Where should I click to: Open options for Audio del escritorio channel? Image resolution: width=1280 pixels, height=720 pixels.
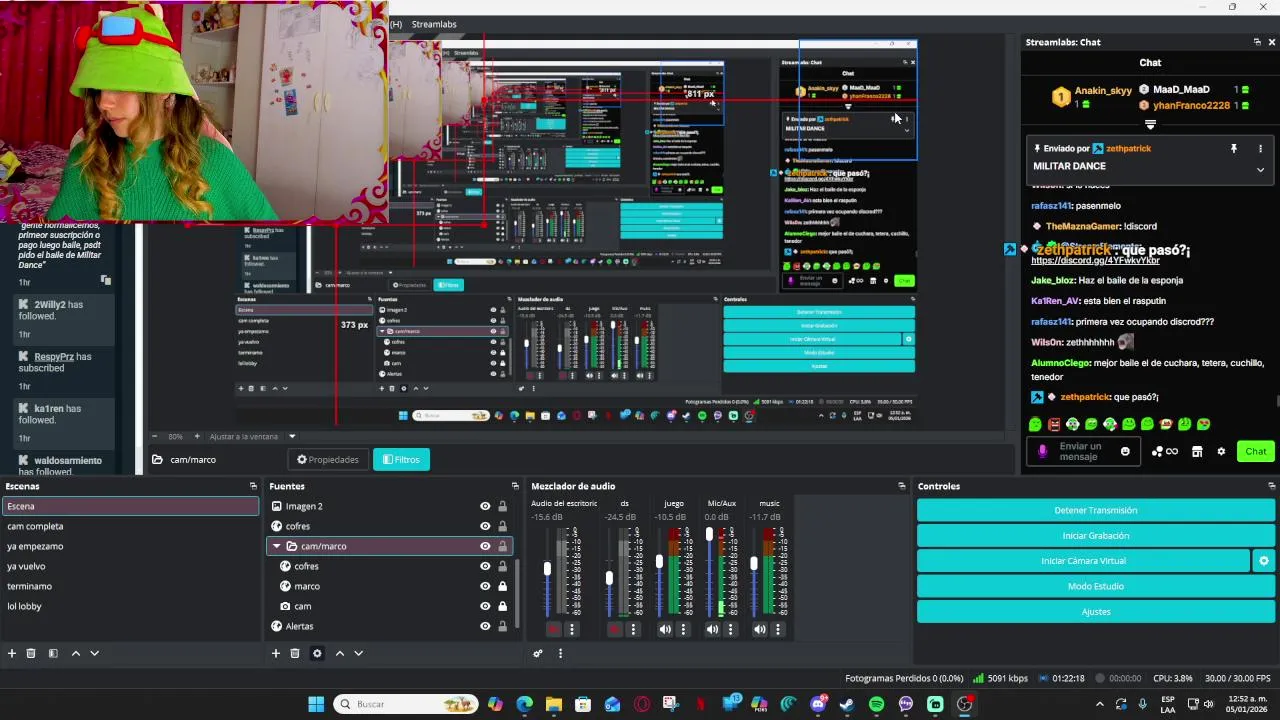(572, 629)
